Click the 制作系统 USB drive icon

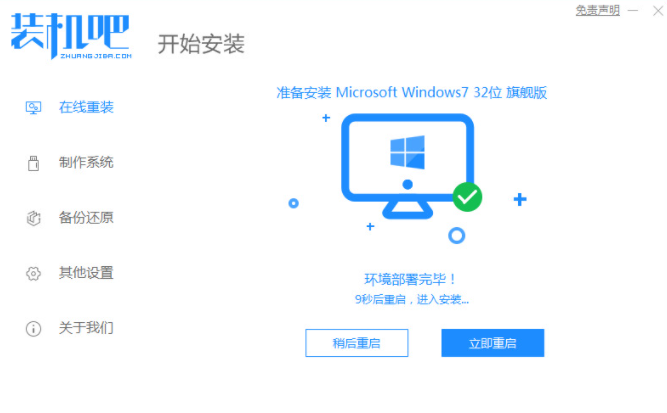pos(33,163)
